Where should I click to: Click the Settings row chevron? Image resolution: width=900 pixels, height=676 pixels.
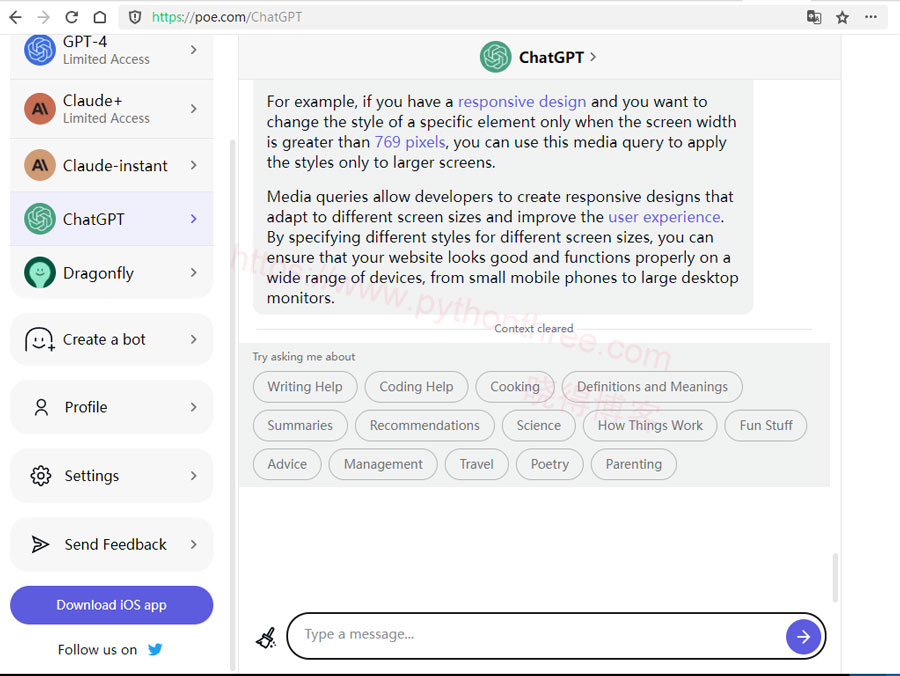(x=193, y=476)
